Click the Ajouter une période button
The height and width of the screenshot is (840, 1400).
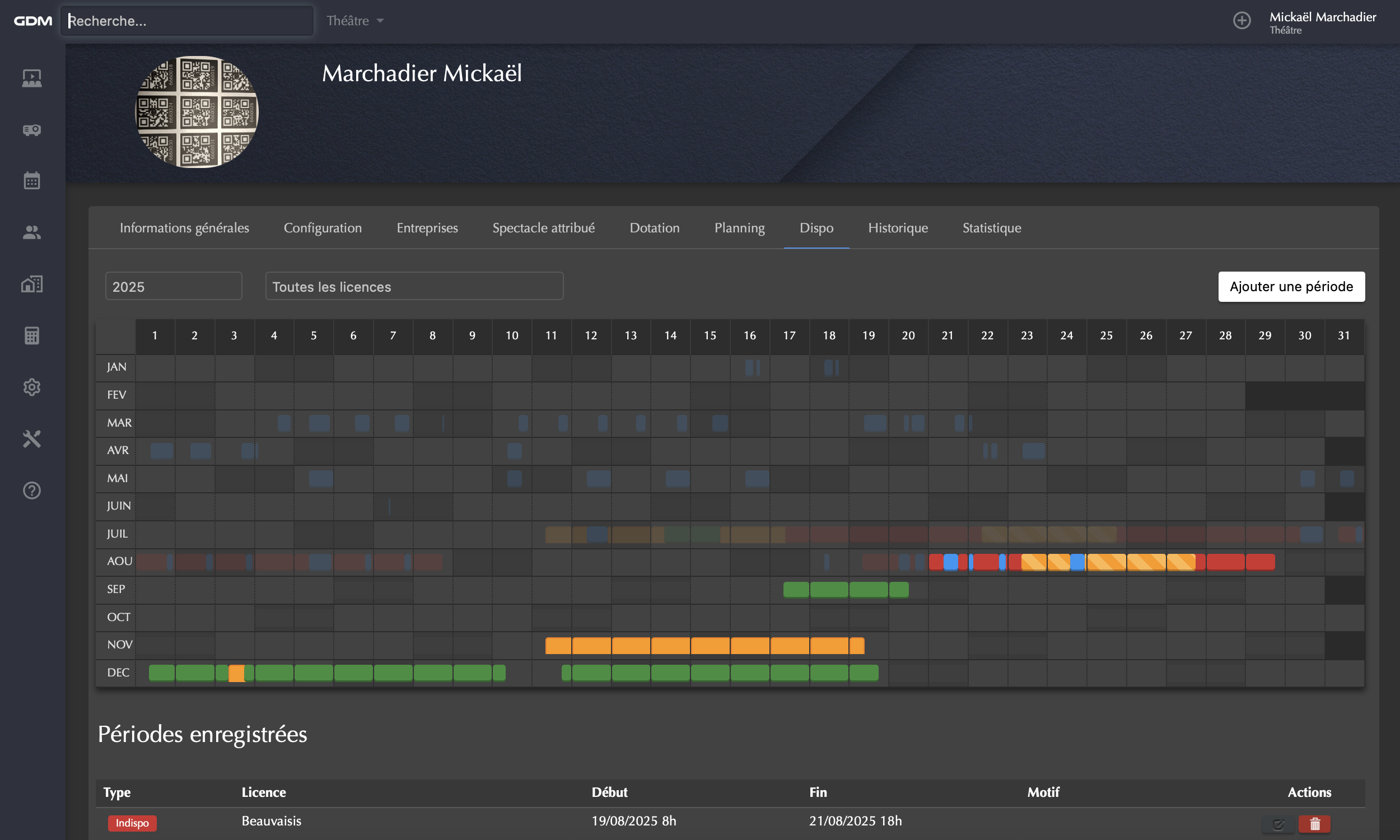1291,286
